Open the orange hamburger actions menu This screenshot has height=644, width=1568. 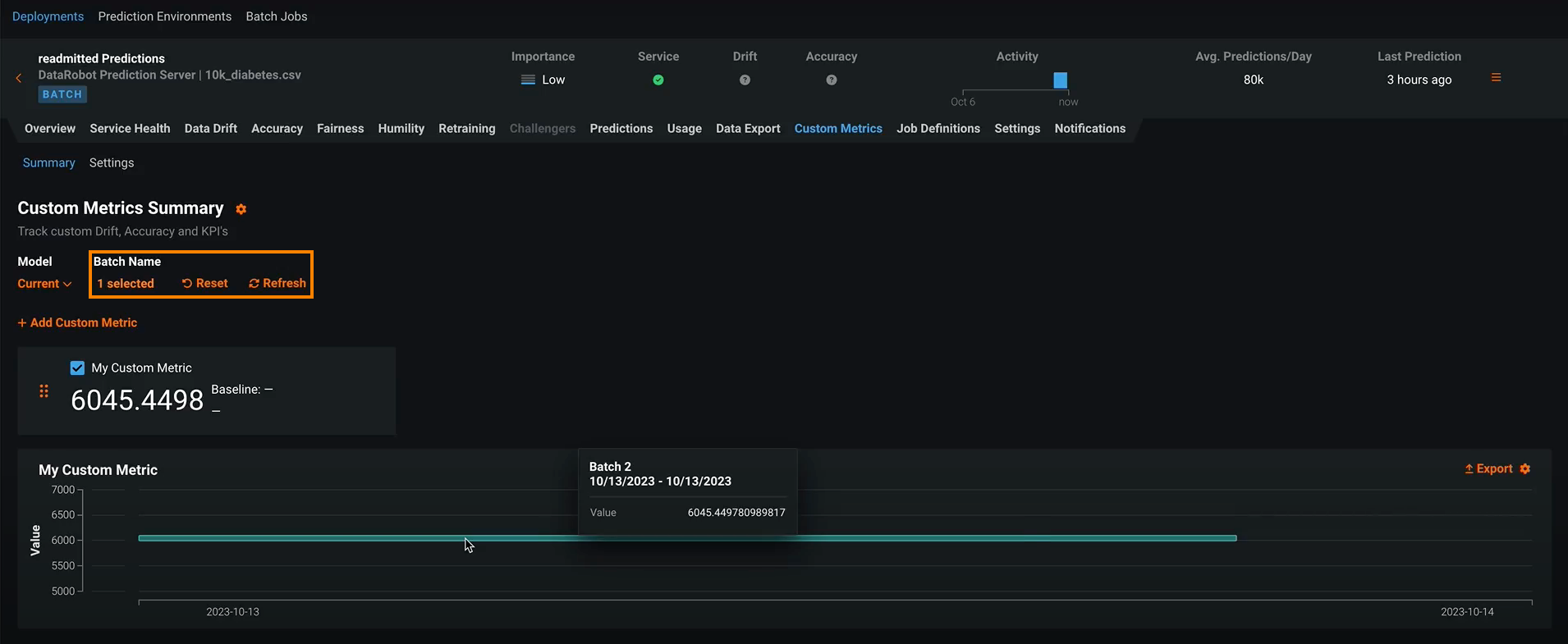1496,78
